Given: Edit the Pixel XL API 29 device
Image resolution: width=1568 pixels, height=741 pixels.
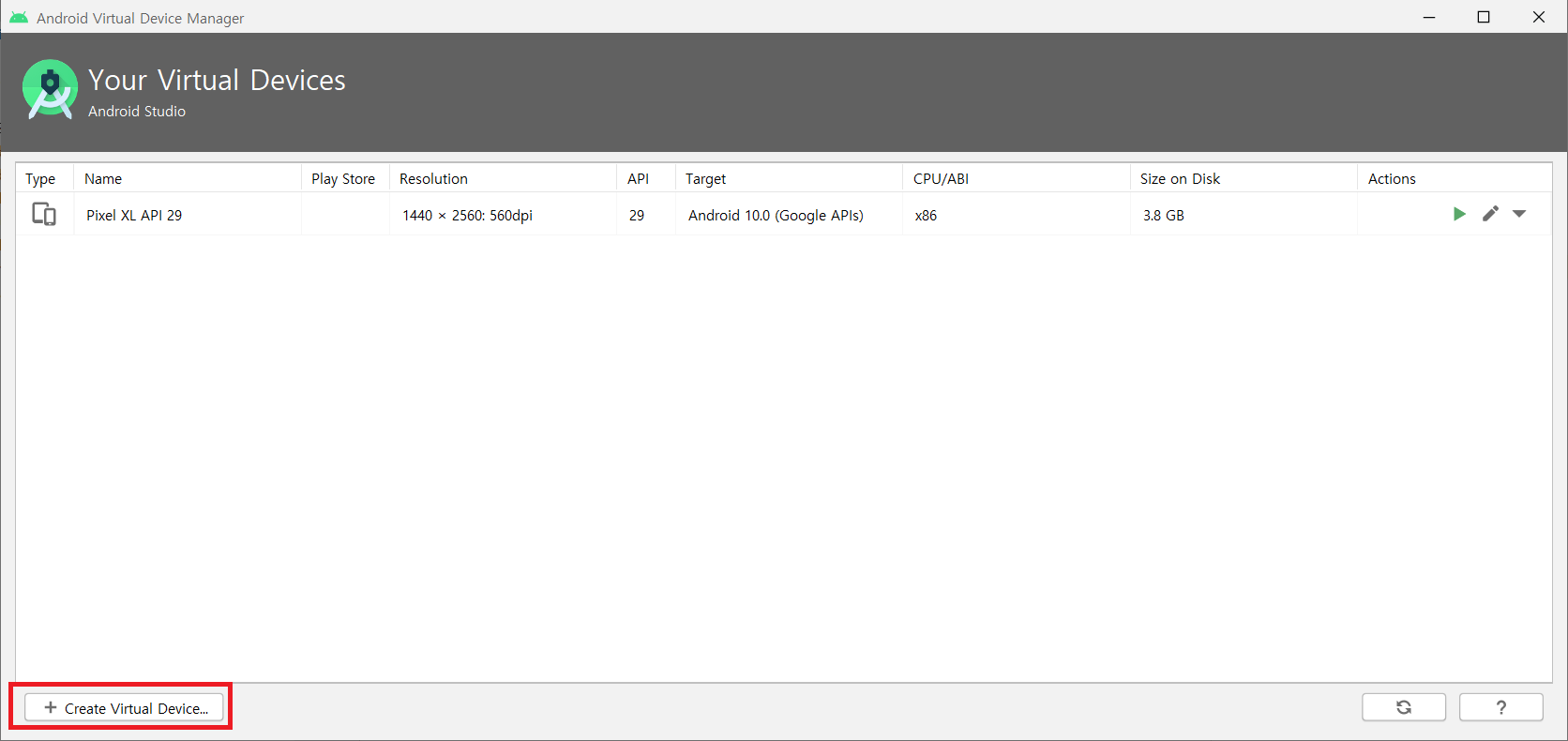Looking at the screenshot, I should 1490,214.
